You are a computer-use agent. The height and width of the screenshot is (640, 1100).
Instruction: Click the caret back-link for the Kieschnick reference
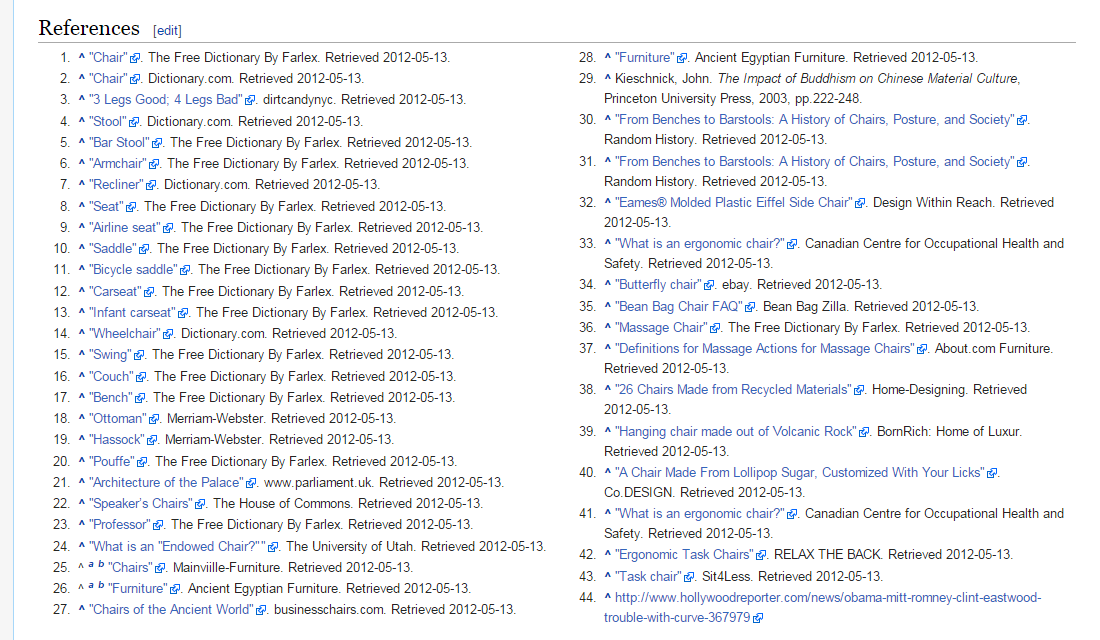click(x=607, y=79)
